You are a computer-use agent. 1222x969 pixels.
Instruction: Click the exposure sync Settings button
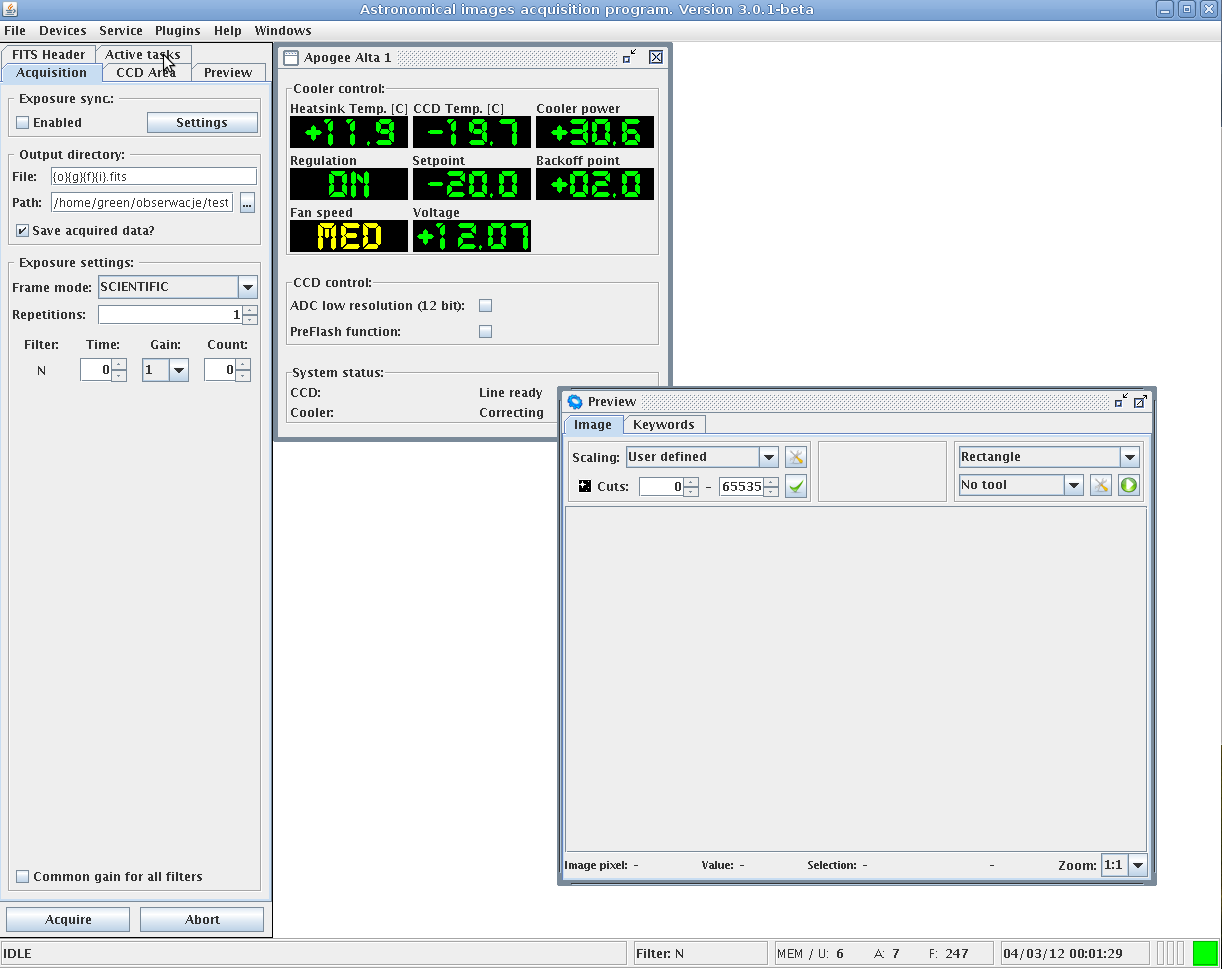pos(202,123)
